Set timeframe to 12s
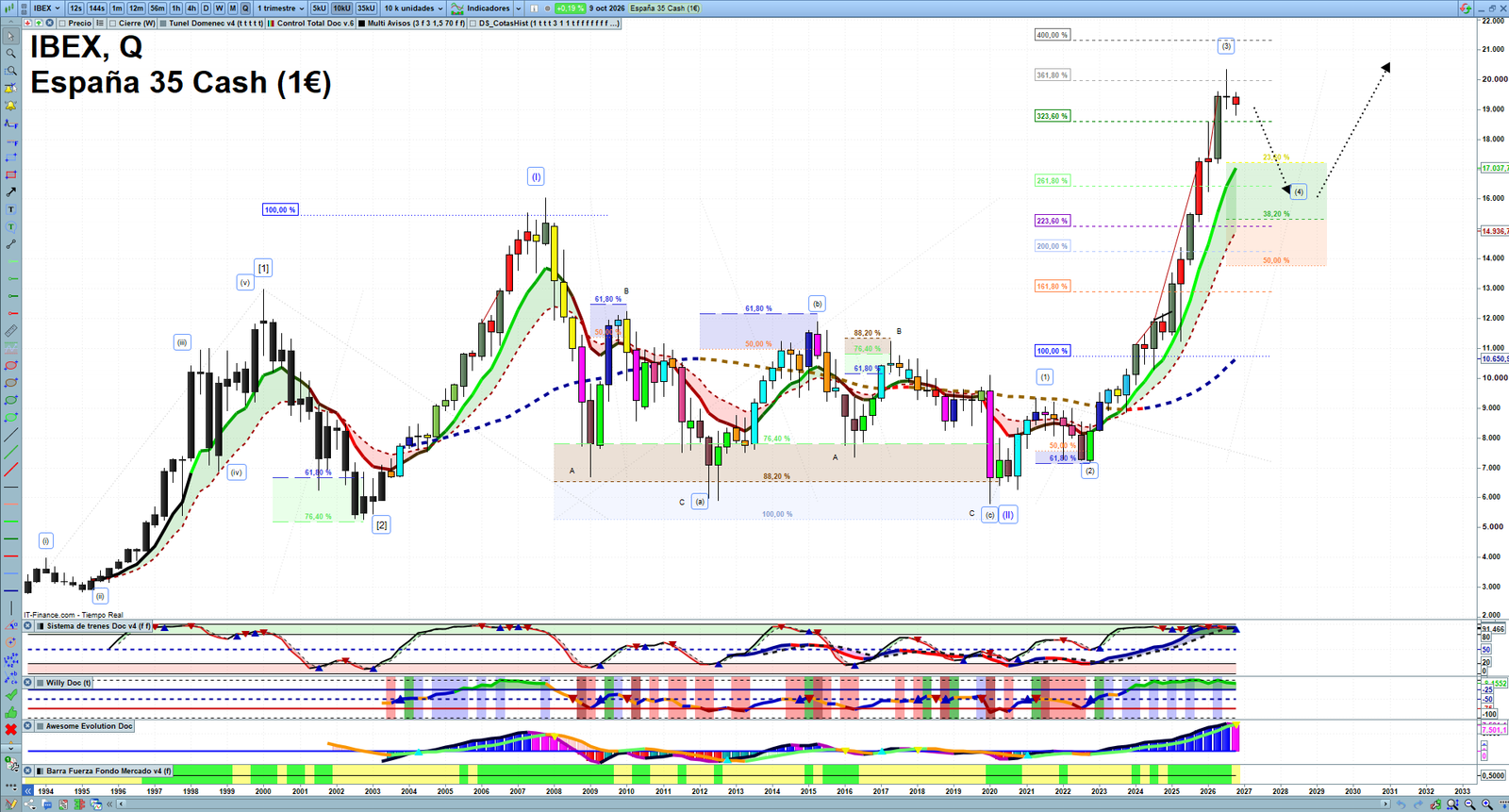The height and width of the screenshot is (812, 1509). (x=75, y=8)
